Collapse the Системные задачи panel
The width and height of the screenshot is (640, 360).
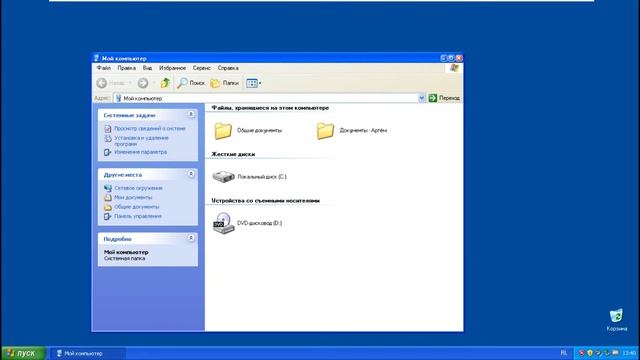[x=191, y=115]
